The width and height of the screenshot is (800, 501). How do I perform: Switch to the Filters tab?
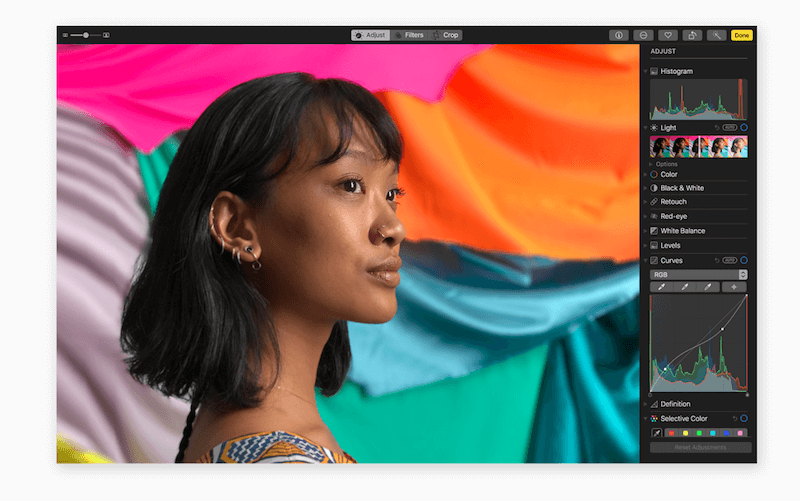point(409,35)
